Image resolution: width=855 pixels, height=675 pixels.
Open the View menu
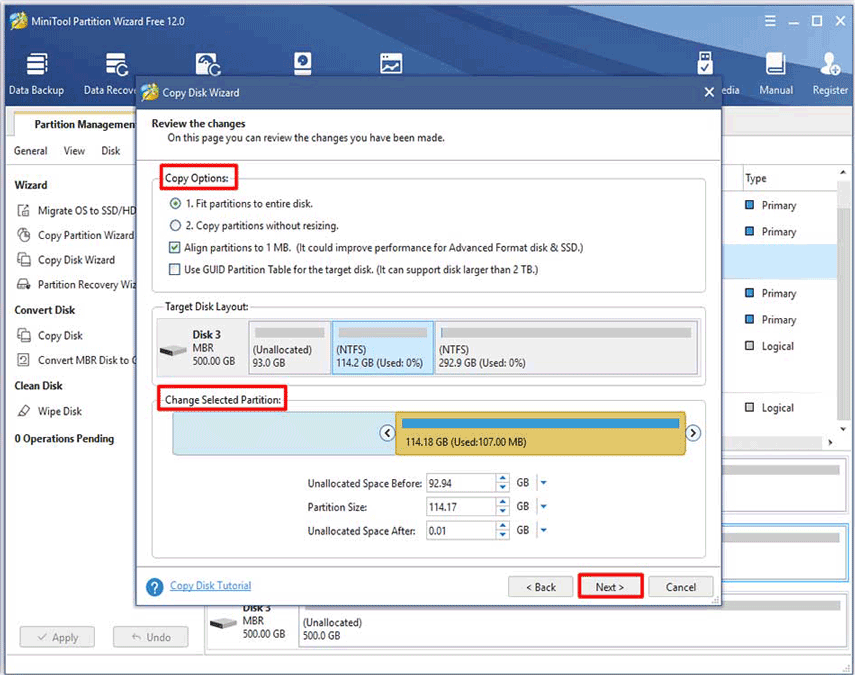(74, 150)
